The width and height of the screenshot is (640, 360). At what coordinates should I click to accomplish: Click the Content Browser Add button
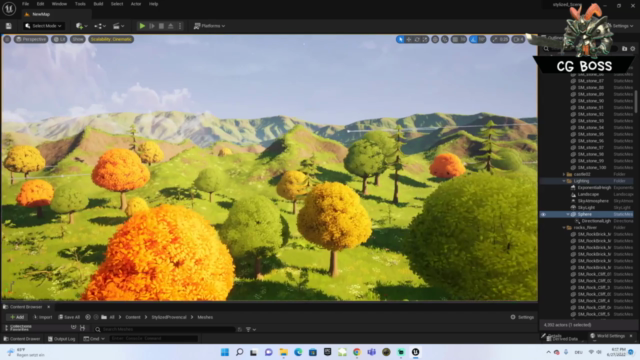pos(17,317)
